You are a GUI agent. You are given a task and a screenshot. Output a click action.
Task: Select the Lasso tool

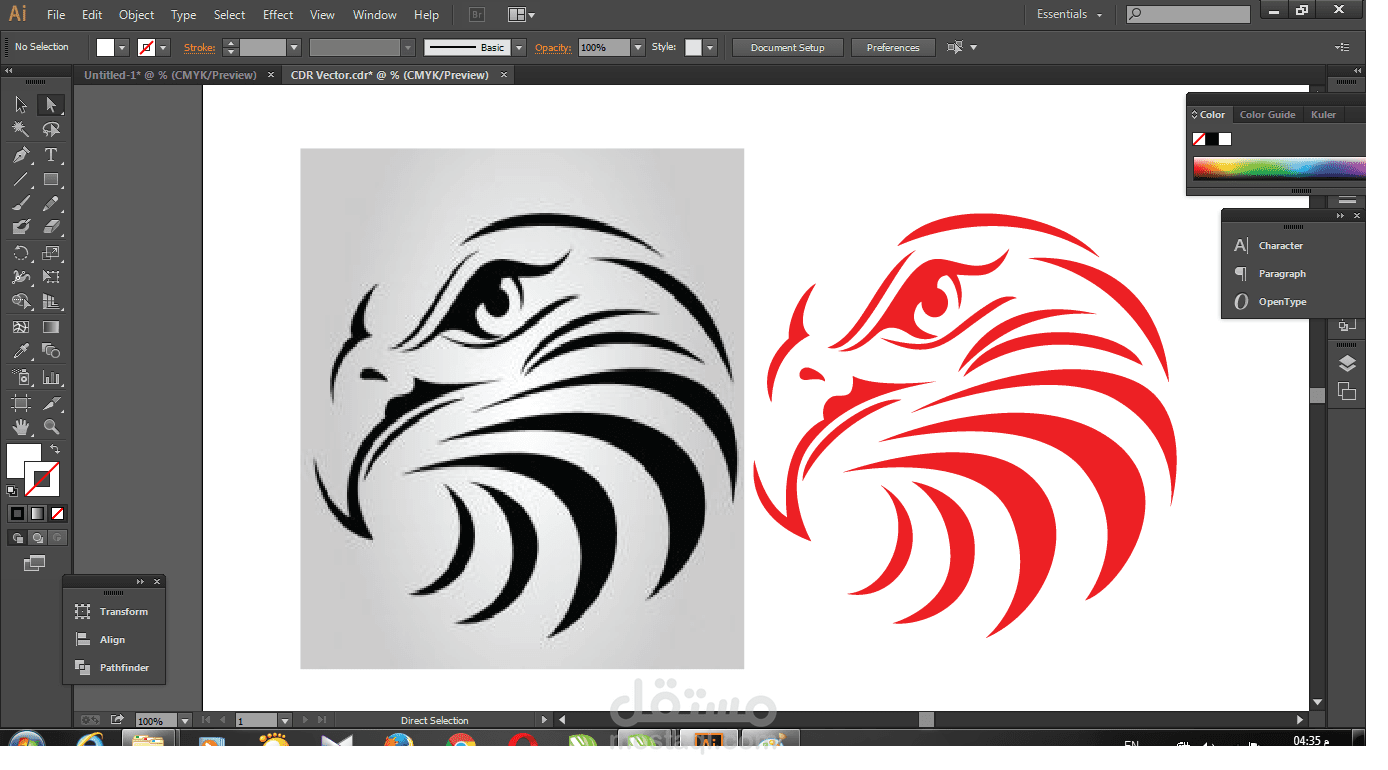click(51, 130)
